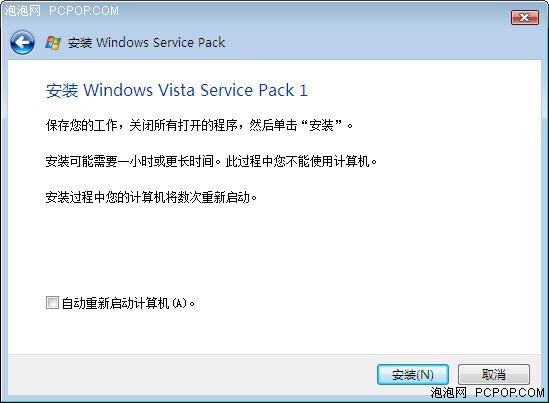549x403 pixels.
Task: Enable the 自动重新启动计算机 checkbox
Action: [x=52, y=303]
